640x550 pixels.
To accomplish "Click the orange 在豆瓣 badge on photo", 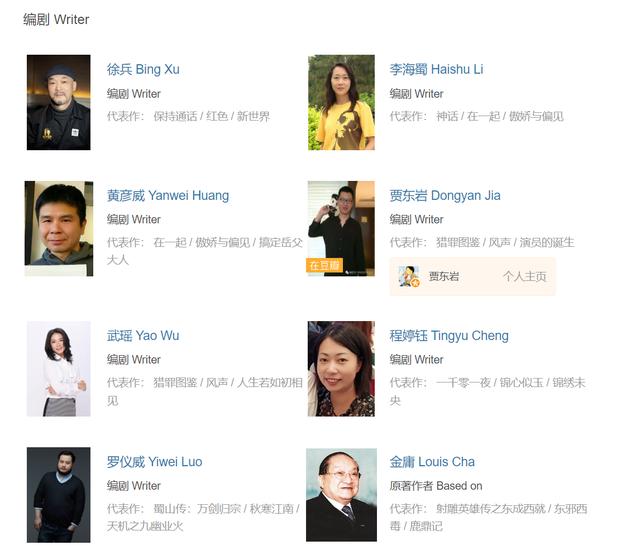I will (324, 266).
